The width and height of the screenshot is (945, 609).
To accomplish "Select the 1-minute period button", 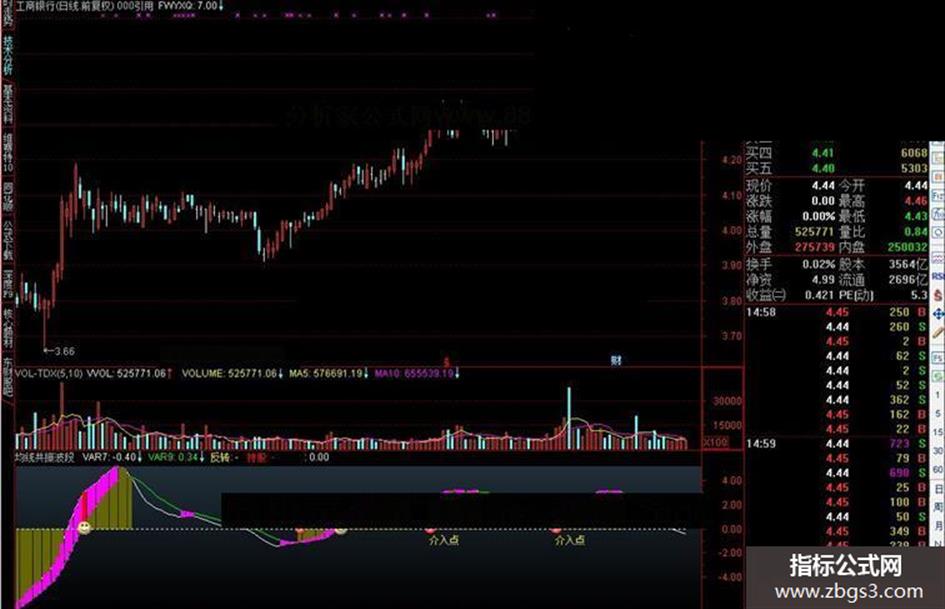I will click(938, 395).
